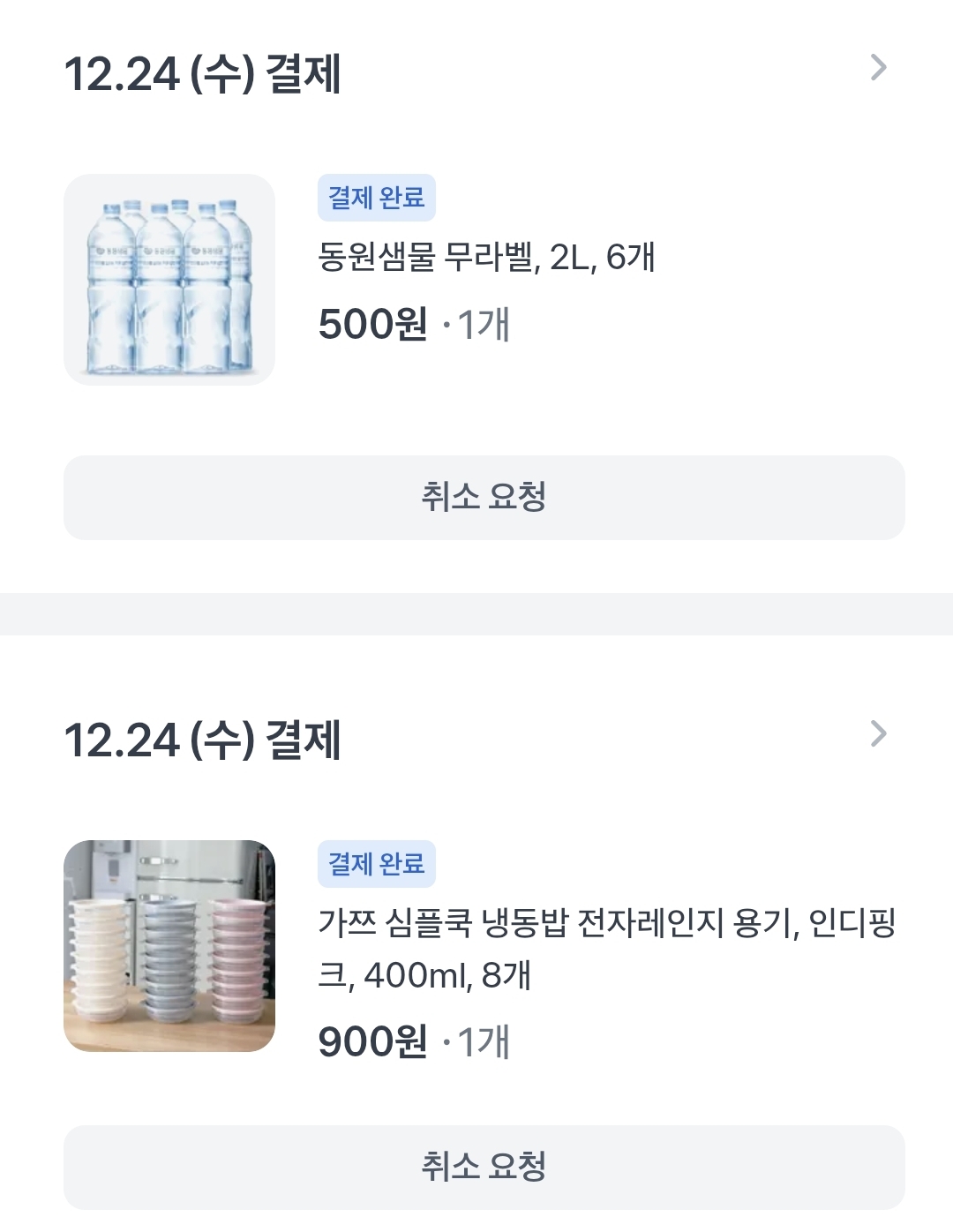
Task: Tap the 1개 quantity beside 500원
Action: [483, 325]
